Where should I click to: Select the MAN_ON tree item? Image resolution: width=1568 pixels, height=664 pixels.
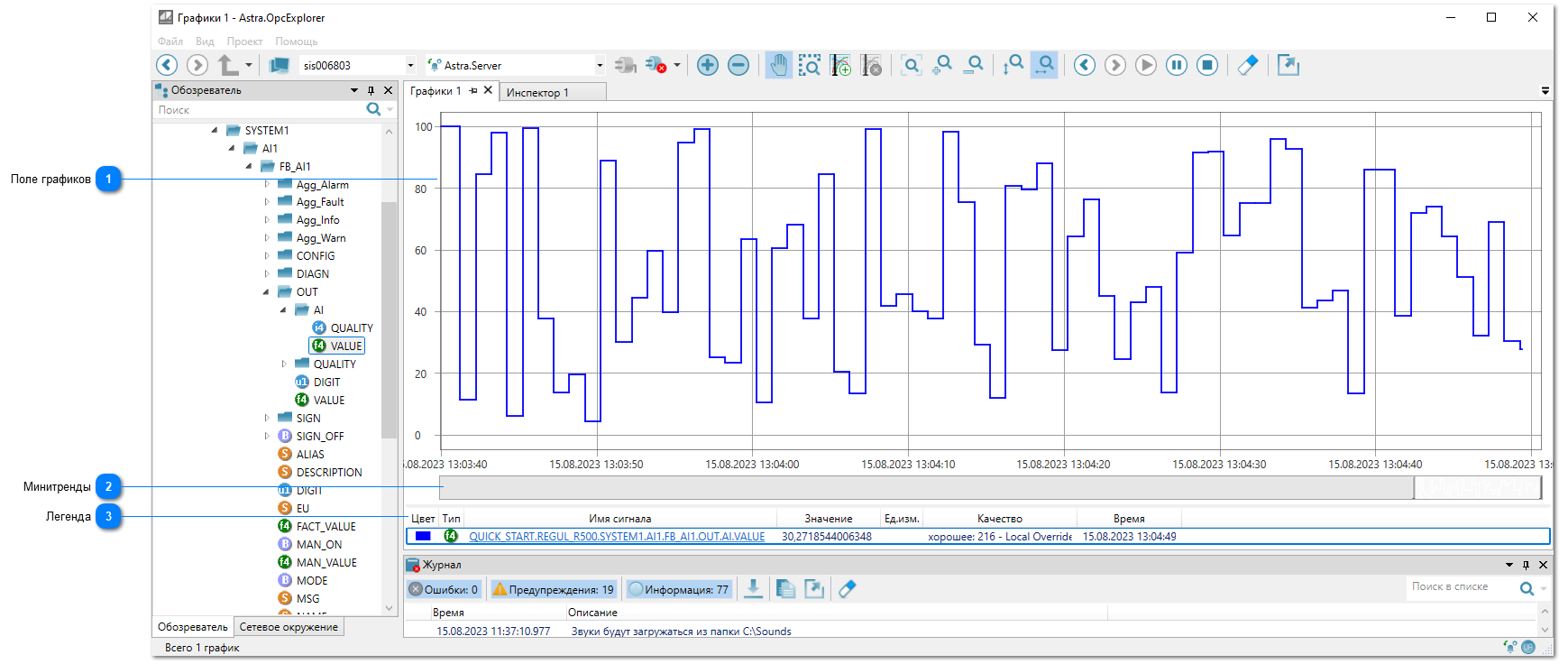click(x=319, y=544)
